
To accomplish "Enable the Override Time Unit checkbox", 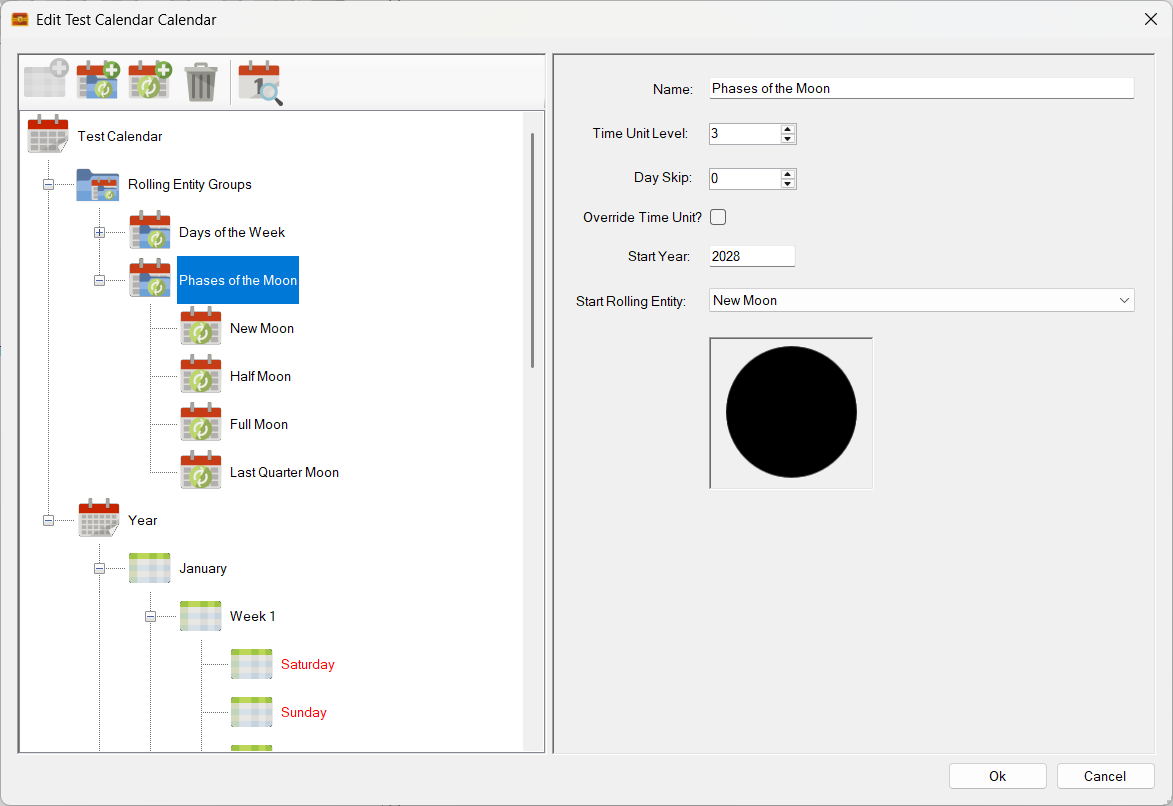I will click(x=718, y=217).
